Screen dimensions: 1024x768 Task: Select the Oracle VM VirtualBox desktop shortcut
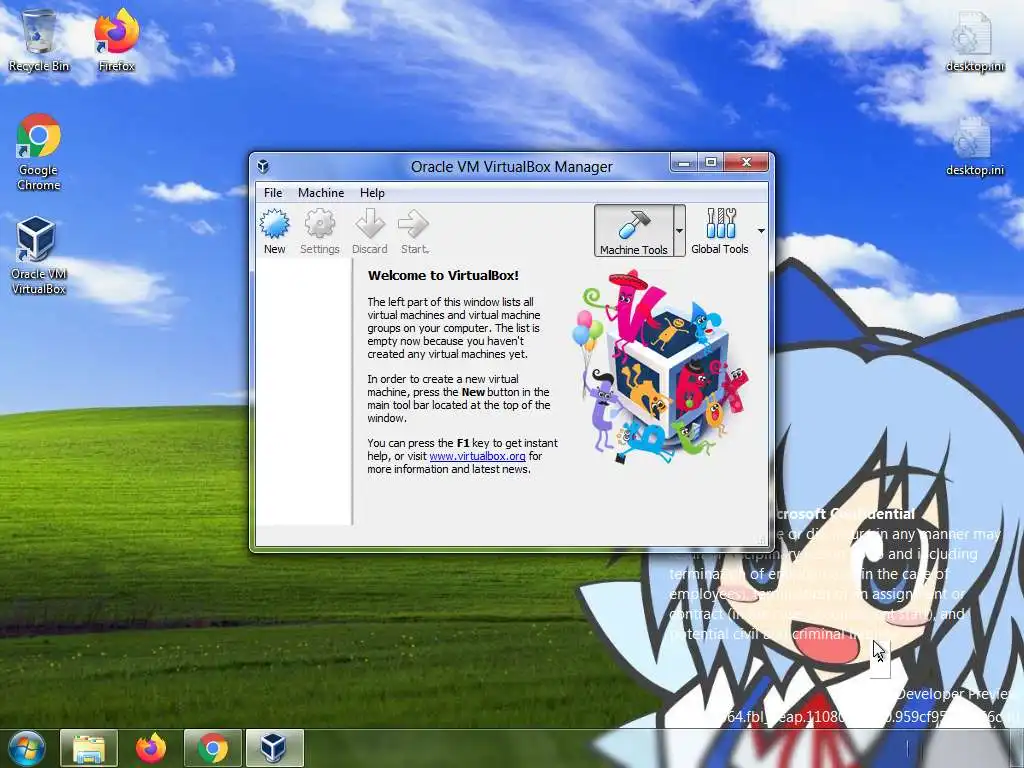tap(39, 256)
